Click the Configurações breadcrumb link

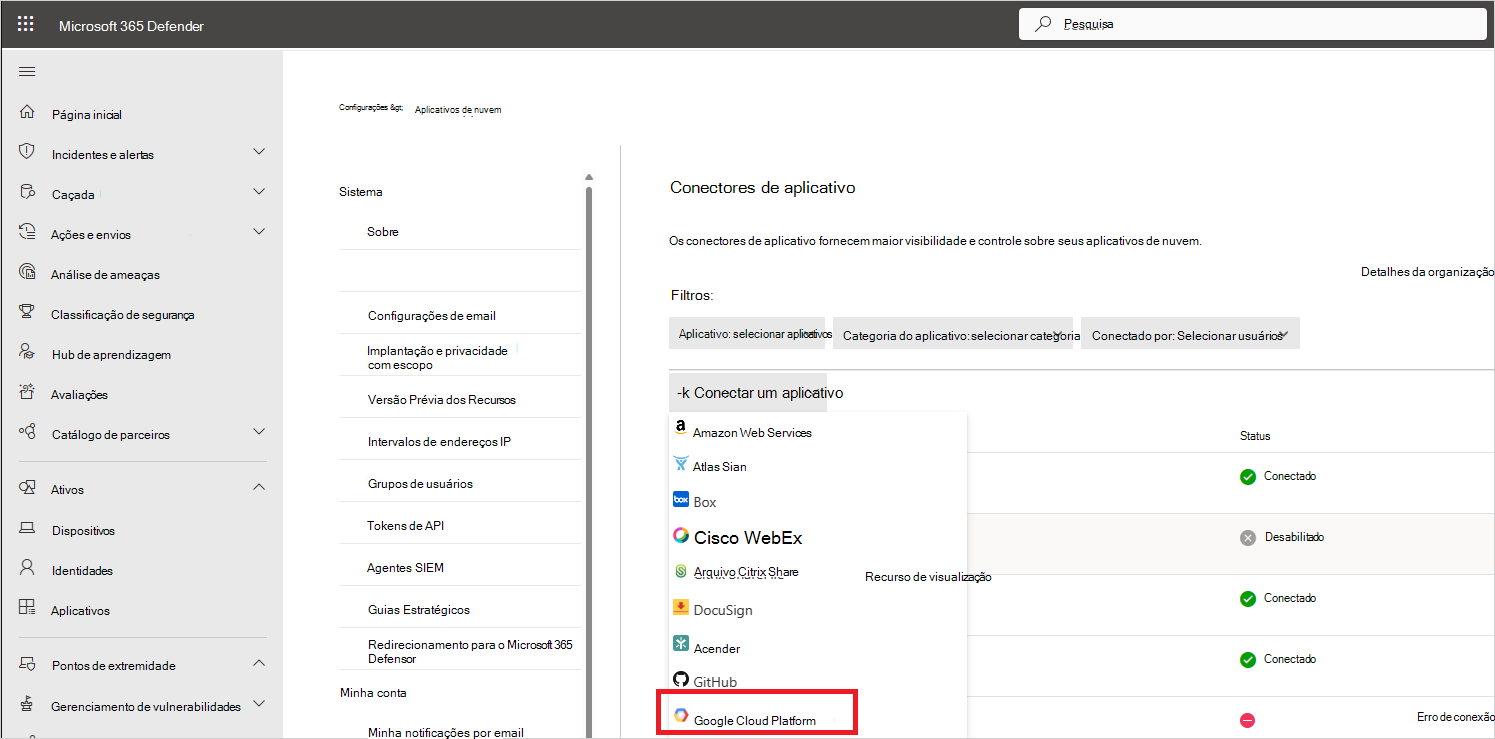pos(371,107)
